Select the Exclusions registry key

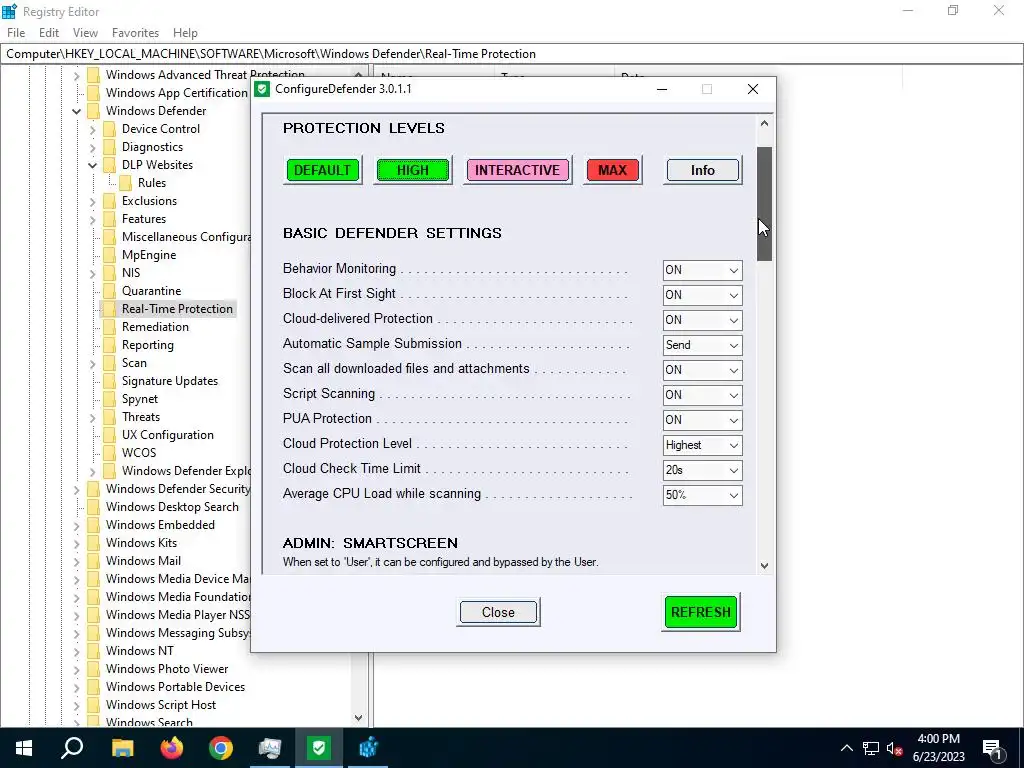[x=150, y=201]
